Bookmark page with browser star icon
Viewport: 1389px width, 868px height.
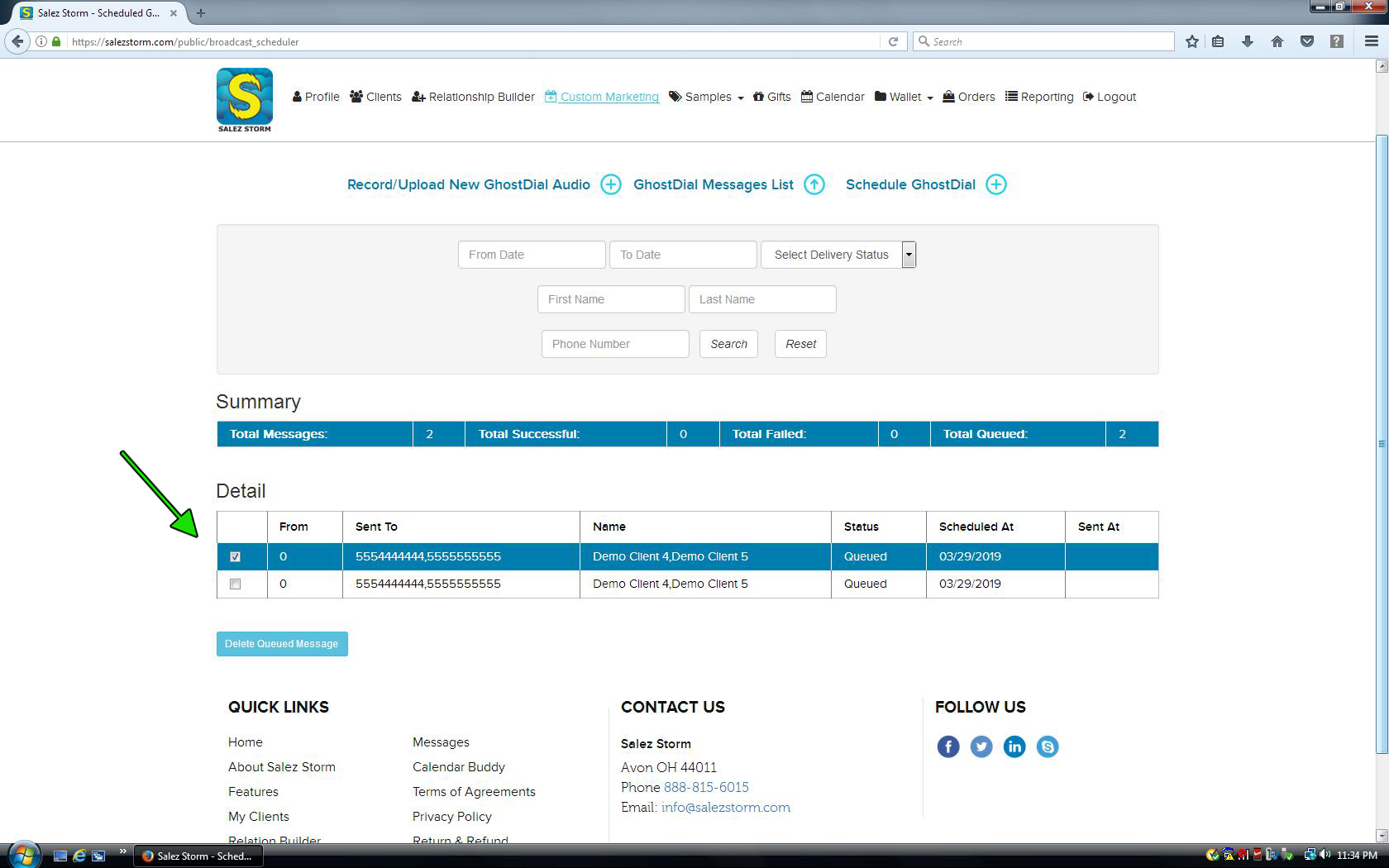(x=1191, y=41)
